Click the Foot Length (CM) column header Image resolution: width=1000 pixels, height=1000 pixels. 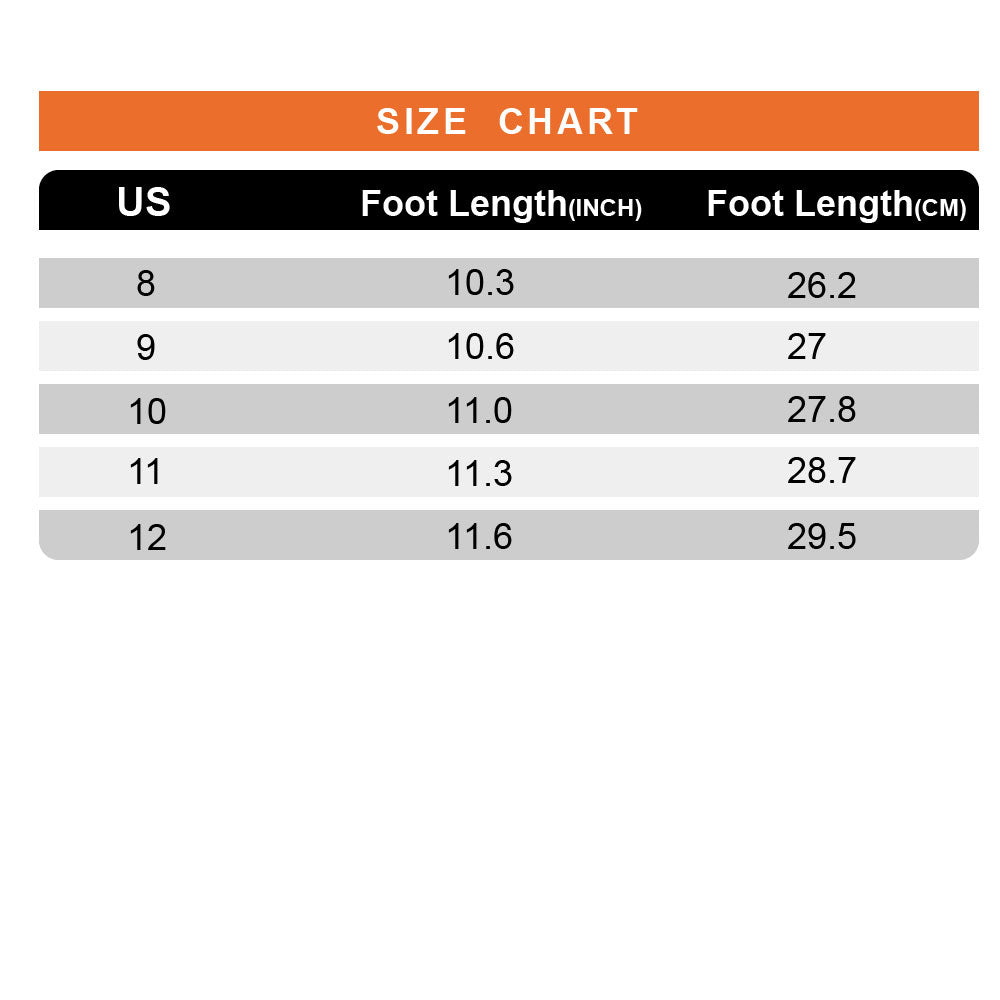coord(836,204)
